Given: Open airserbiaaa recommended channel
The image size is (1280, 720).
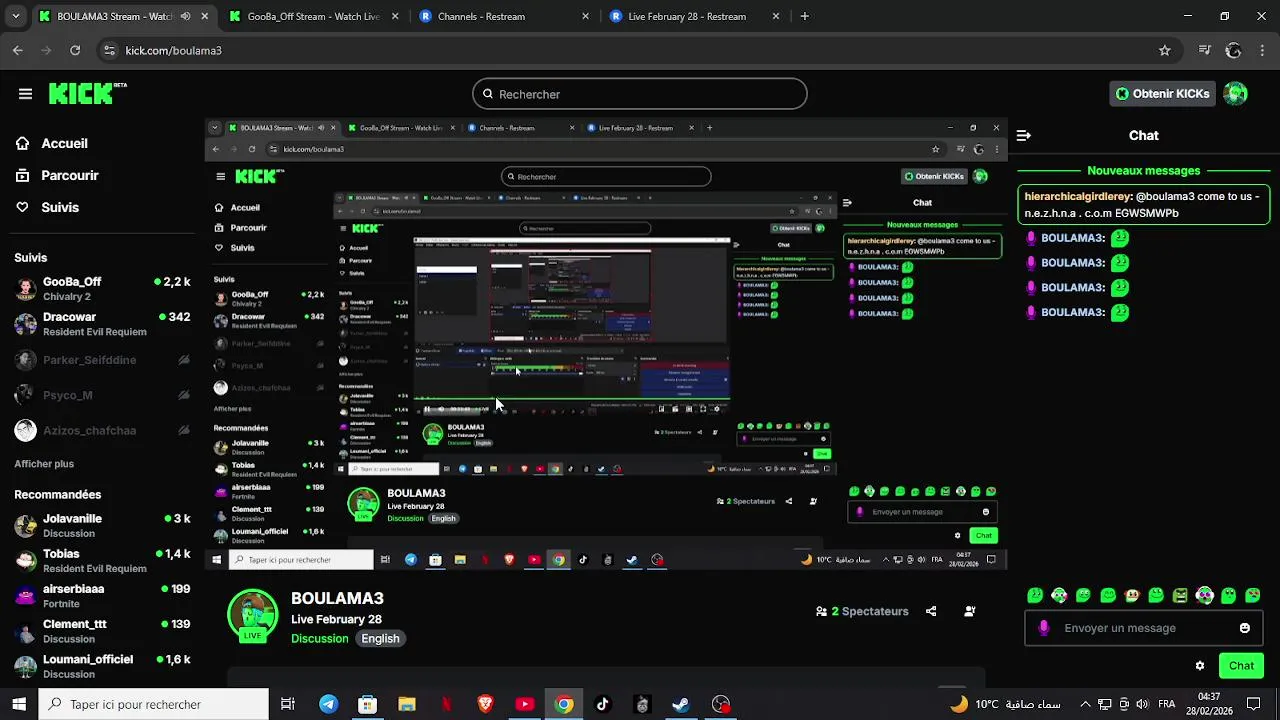Looking at the screenshot, I should tap(102, 596).
